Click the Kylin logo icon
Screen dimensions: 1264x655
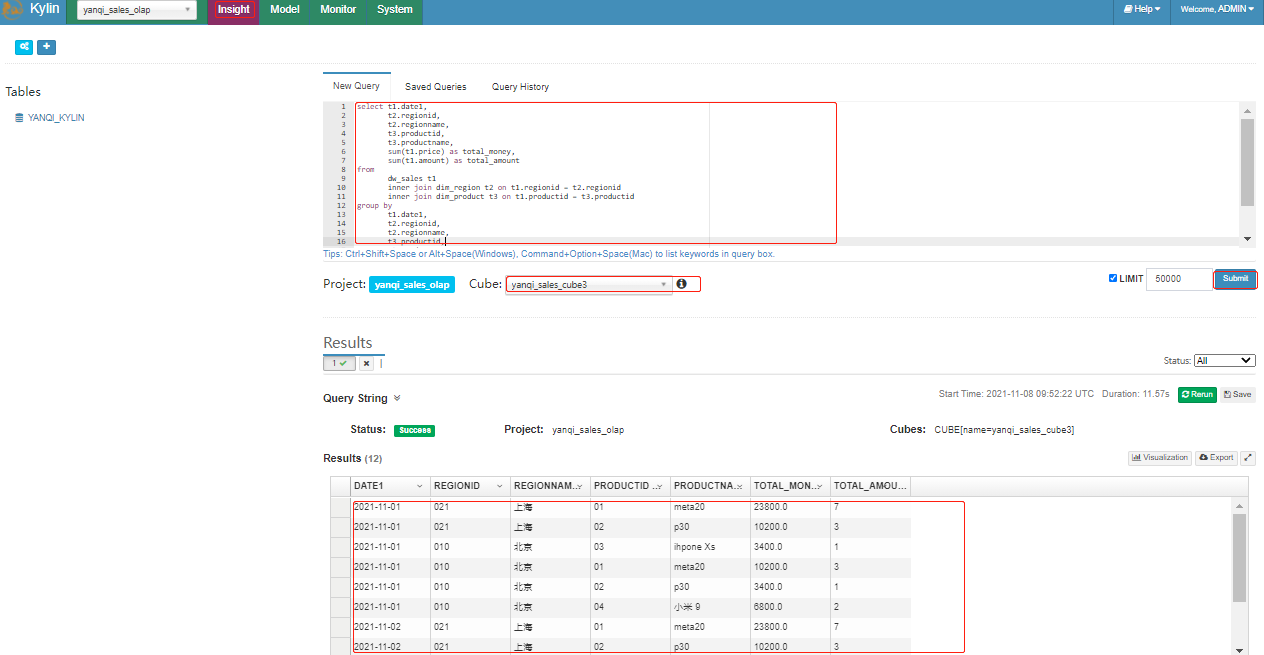pyautogui.click(x=12, y=10)
